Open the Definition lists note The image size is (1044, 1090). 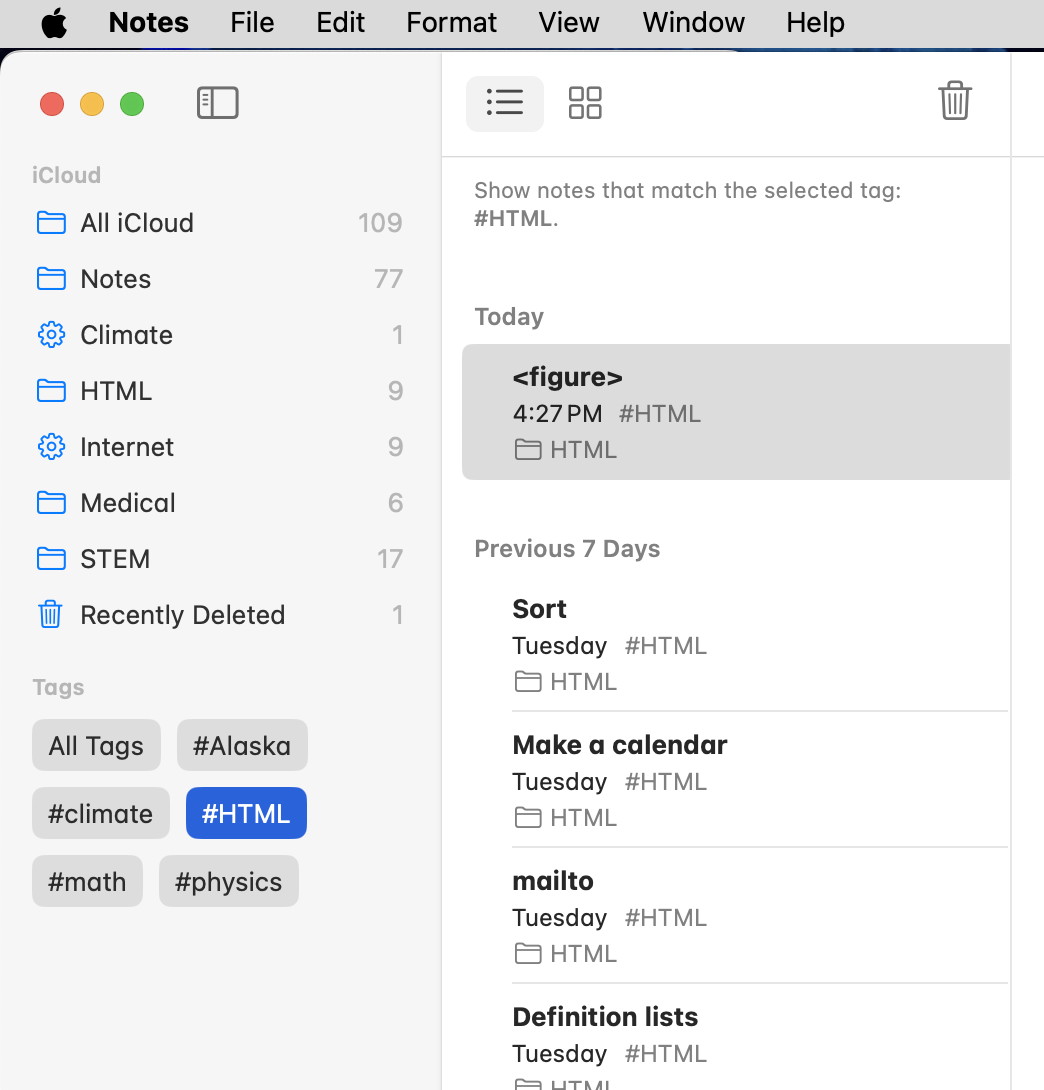coord(736,1039)
